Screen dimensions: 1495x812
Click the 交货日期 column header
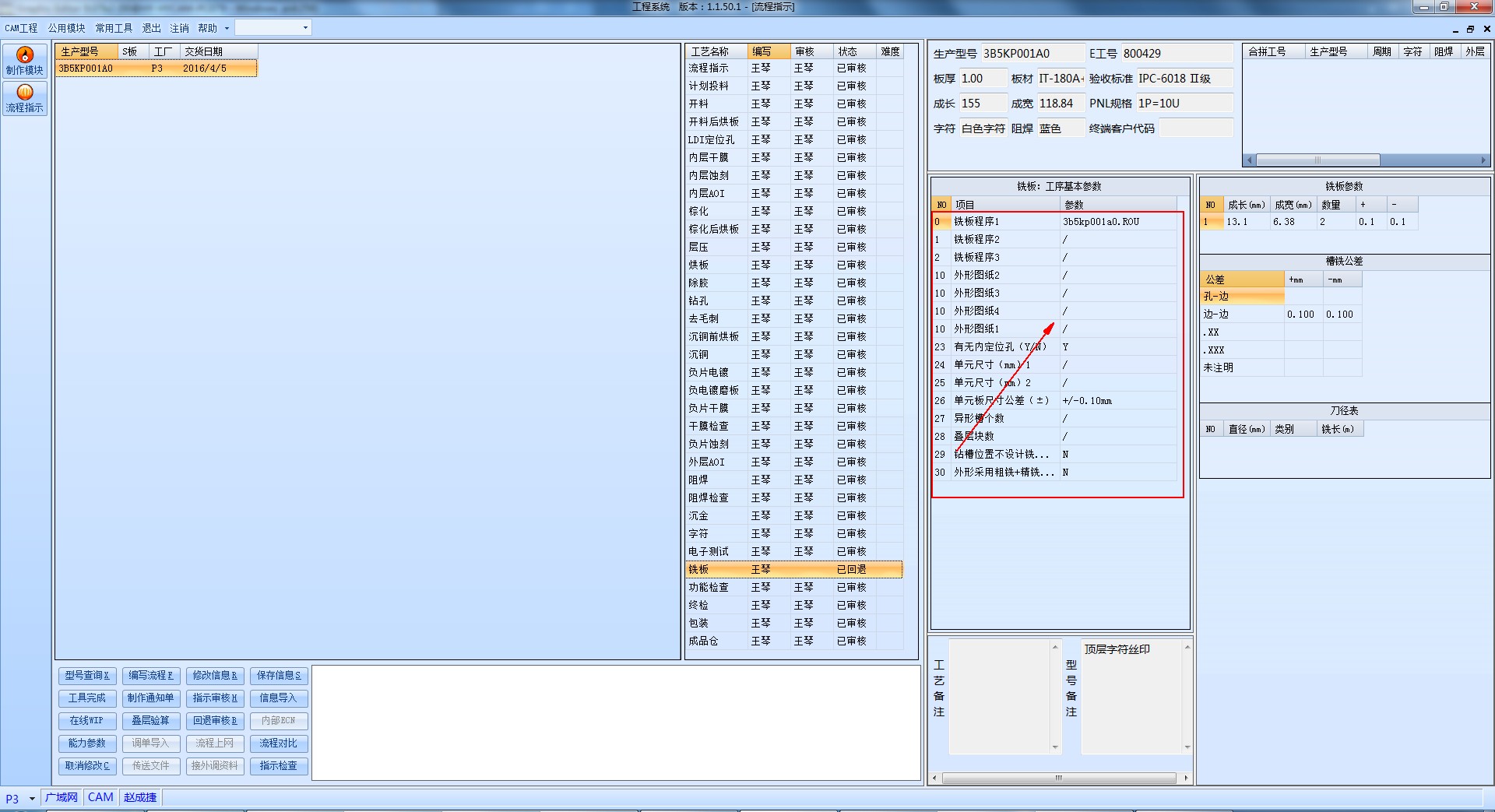pos(219,51)
